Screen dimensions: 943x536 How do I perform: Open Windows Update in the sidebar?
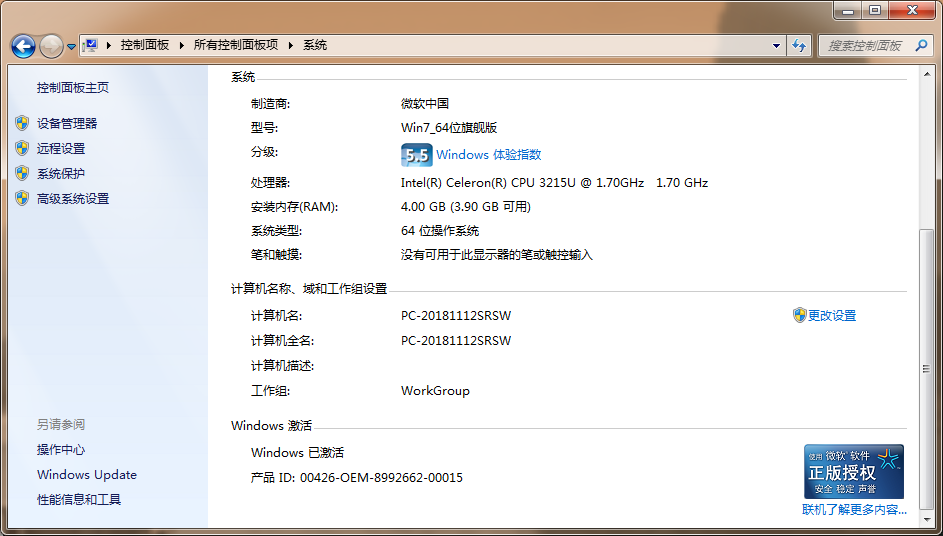(x=87, y=475)
